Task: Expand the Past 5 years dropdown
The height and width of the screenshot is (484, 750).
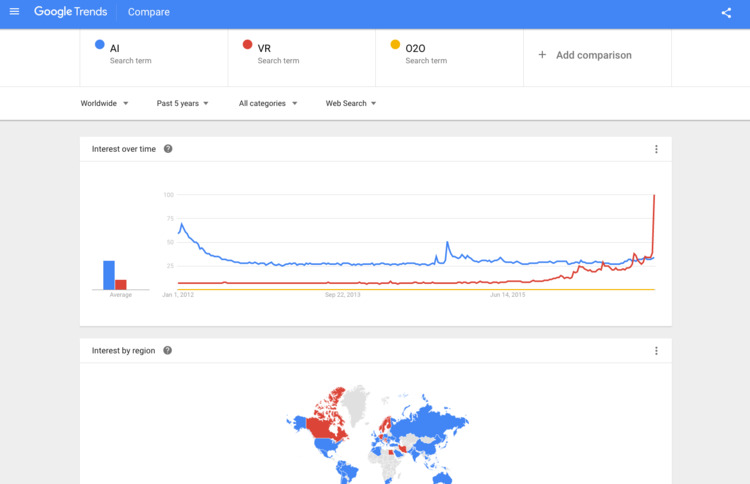Action: [183, 103]
